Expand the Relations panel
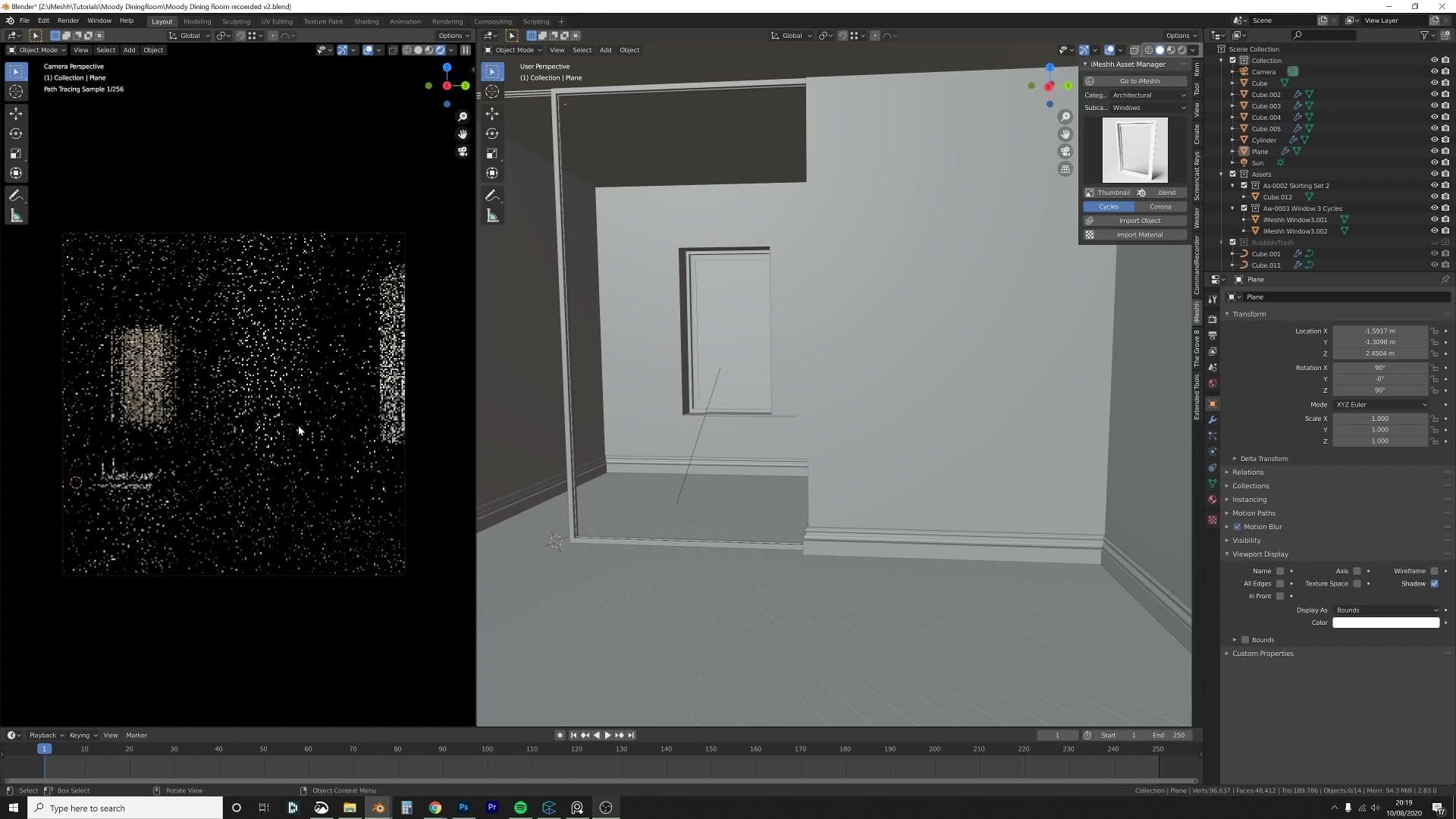The image size is (1456, 819). click(1247, 472)
